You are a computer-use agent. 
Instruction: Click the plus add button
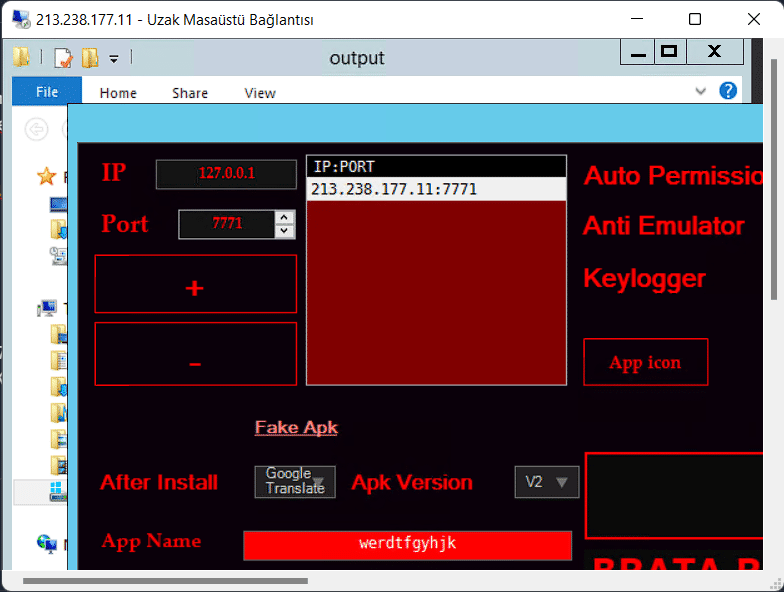click(x=196, y=284)
